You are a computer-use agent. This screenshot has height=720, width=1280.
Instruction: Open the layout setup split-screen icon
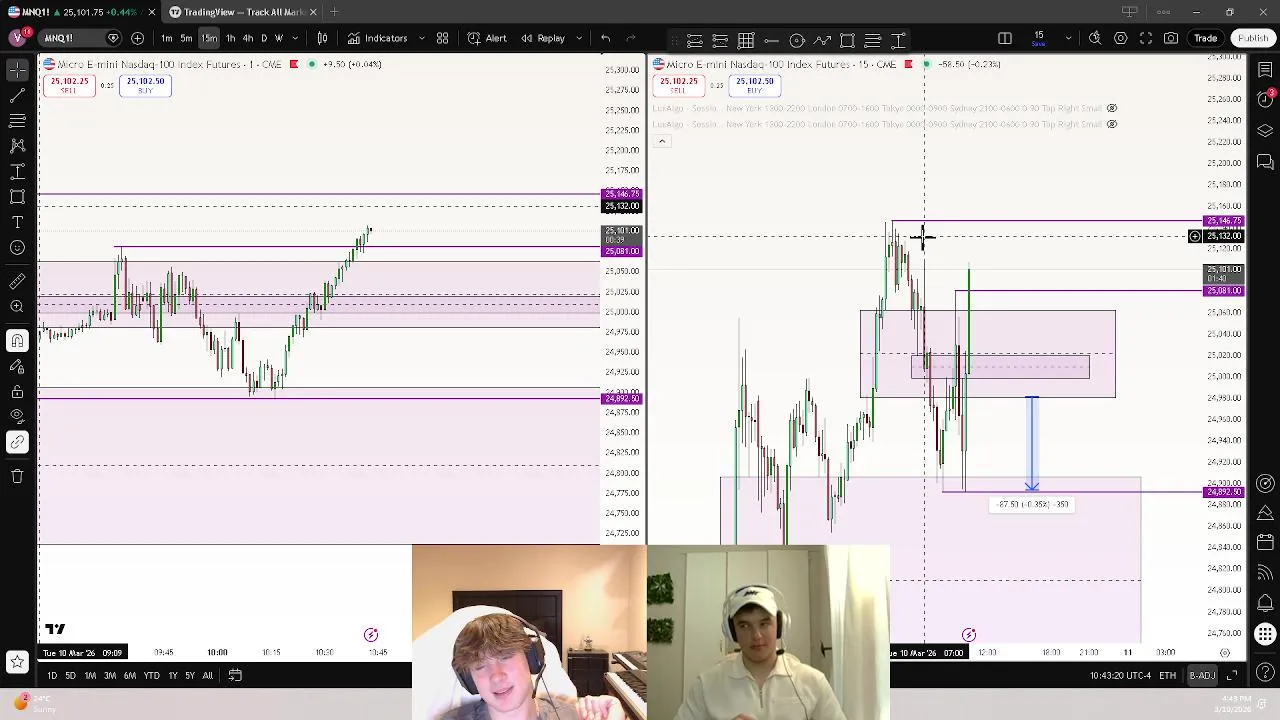tap(1005, 38)
